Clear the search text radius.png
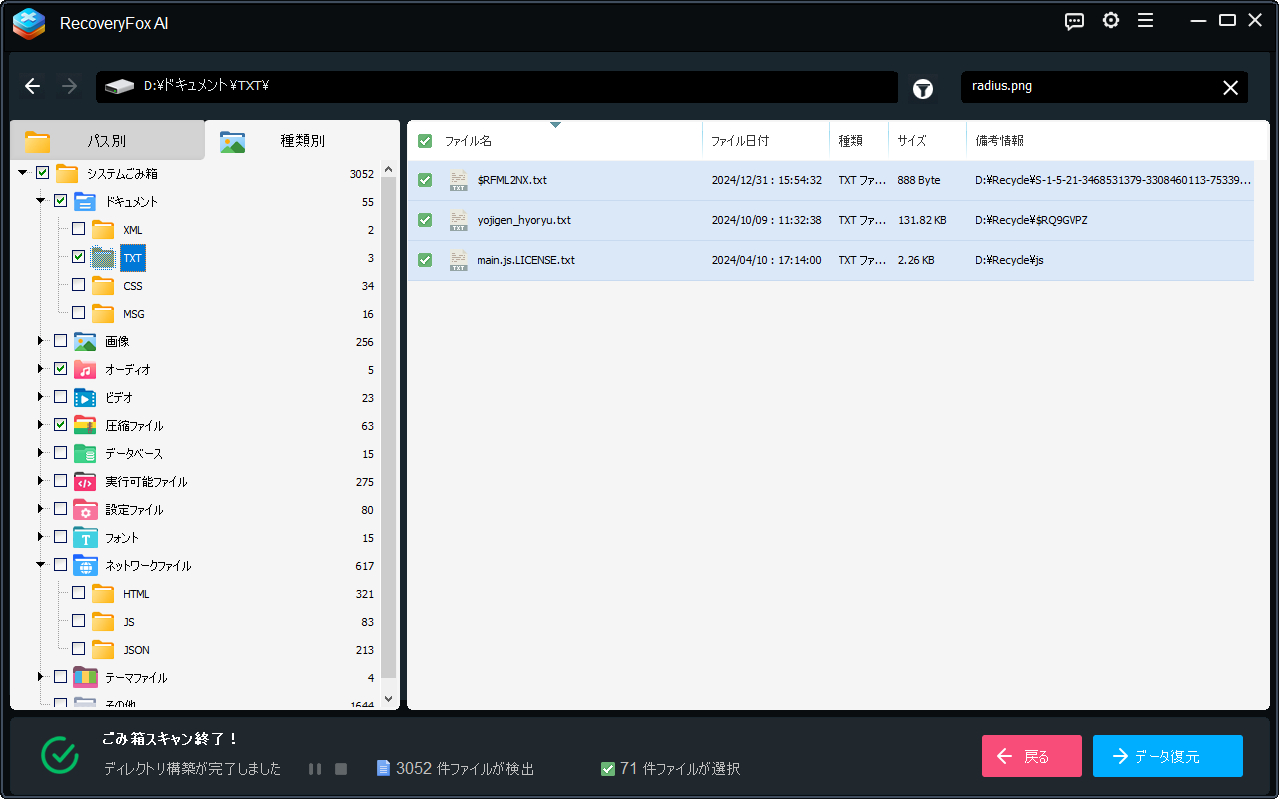 pyautogui.click(x=1231, y=88)
